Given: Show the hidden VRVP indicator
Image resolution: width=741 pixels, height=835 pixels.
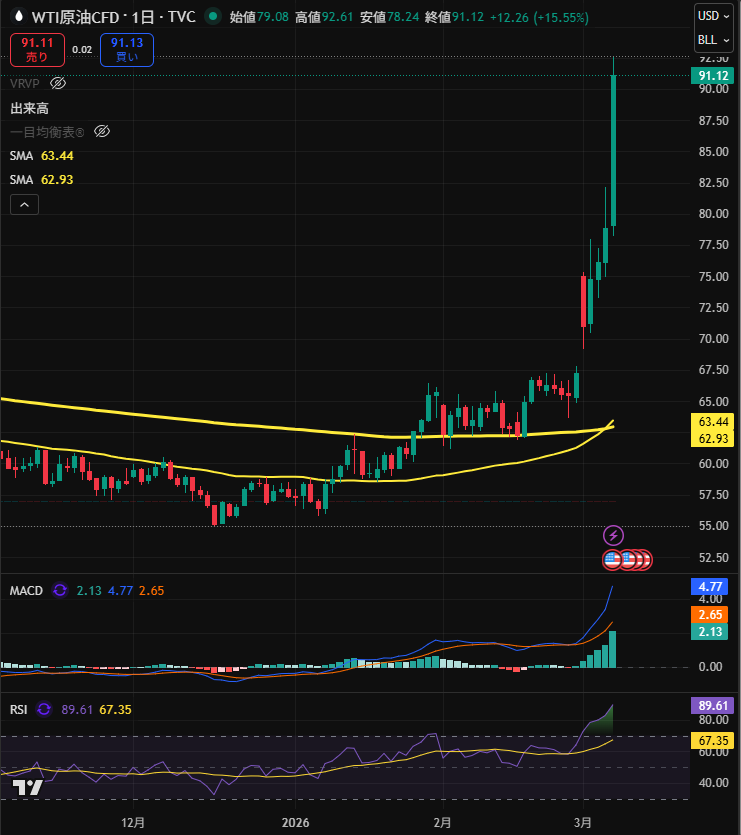Looking at the screenshot, I should 58,83.
